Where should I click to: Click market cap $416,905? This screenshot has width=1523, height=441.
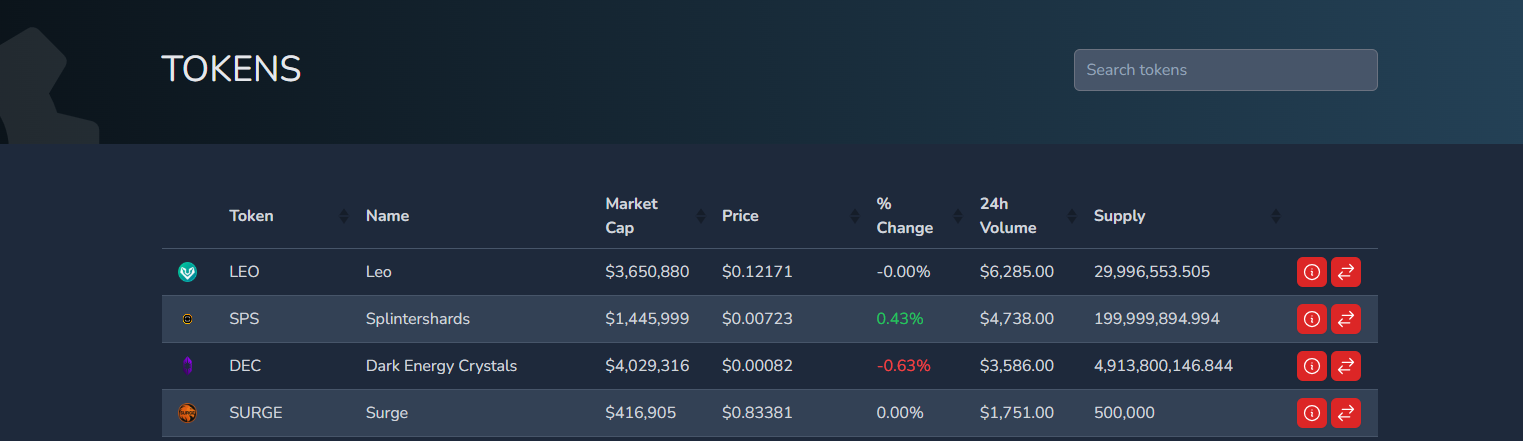point(640,413)
